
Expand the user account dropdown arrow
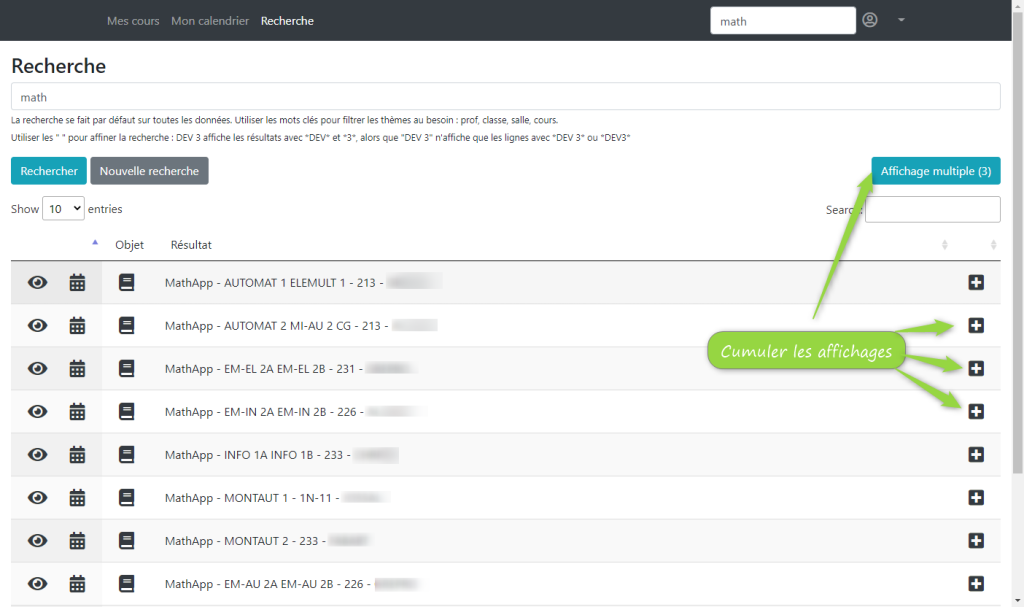pyautogui.click(x=901, y=20)
